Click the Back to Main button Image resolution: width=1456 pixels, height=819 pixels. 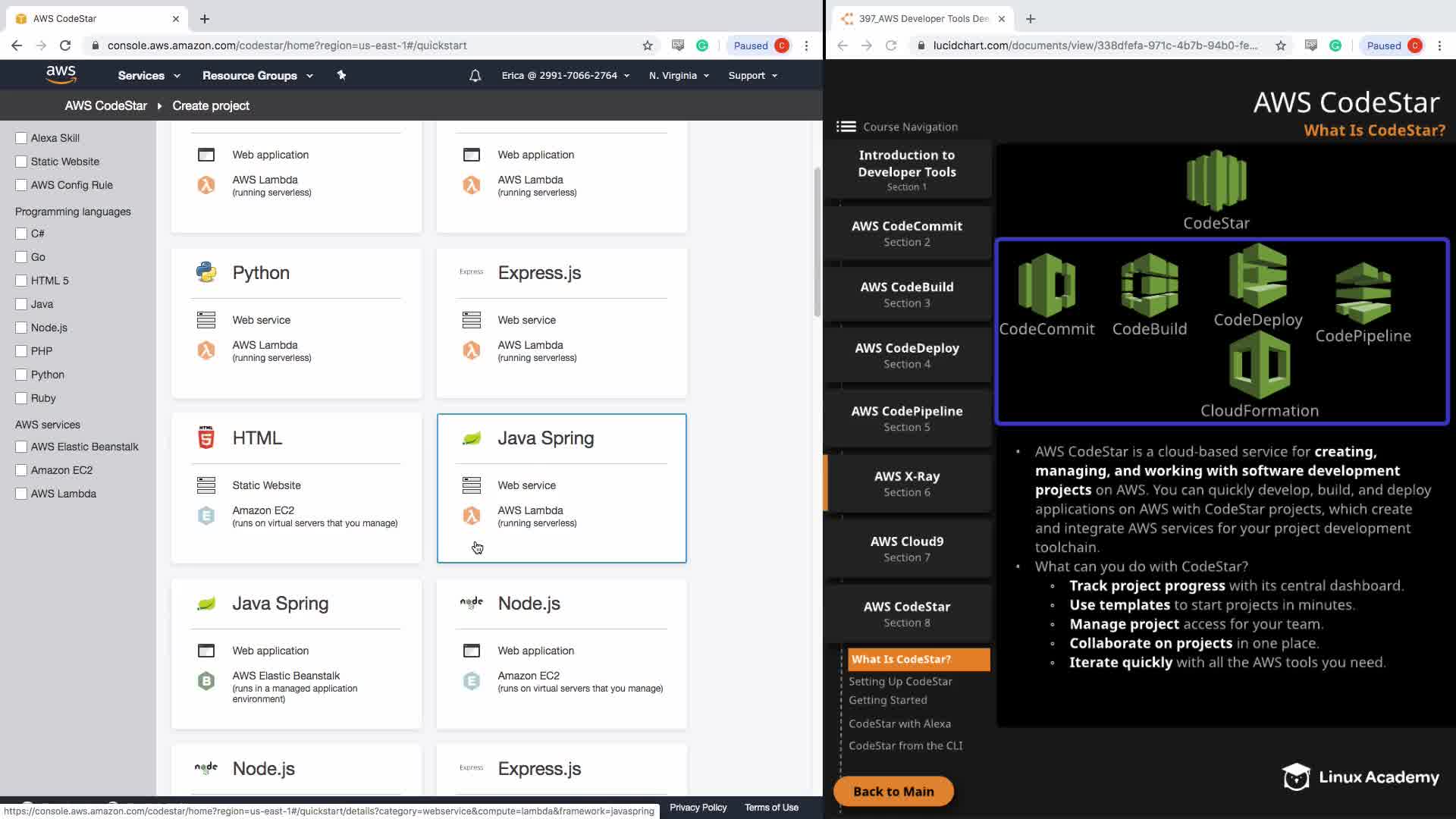(x=893, y=791)
